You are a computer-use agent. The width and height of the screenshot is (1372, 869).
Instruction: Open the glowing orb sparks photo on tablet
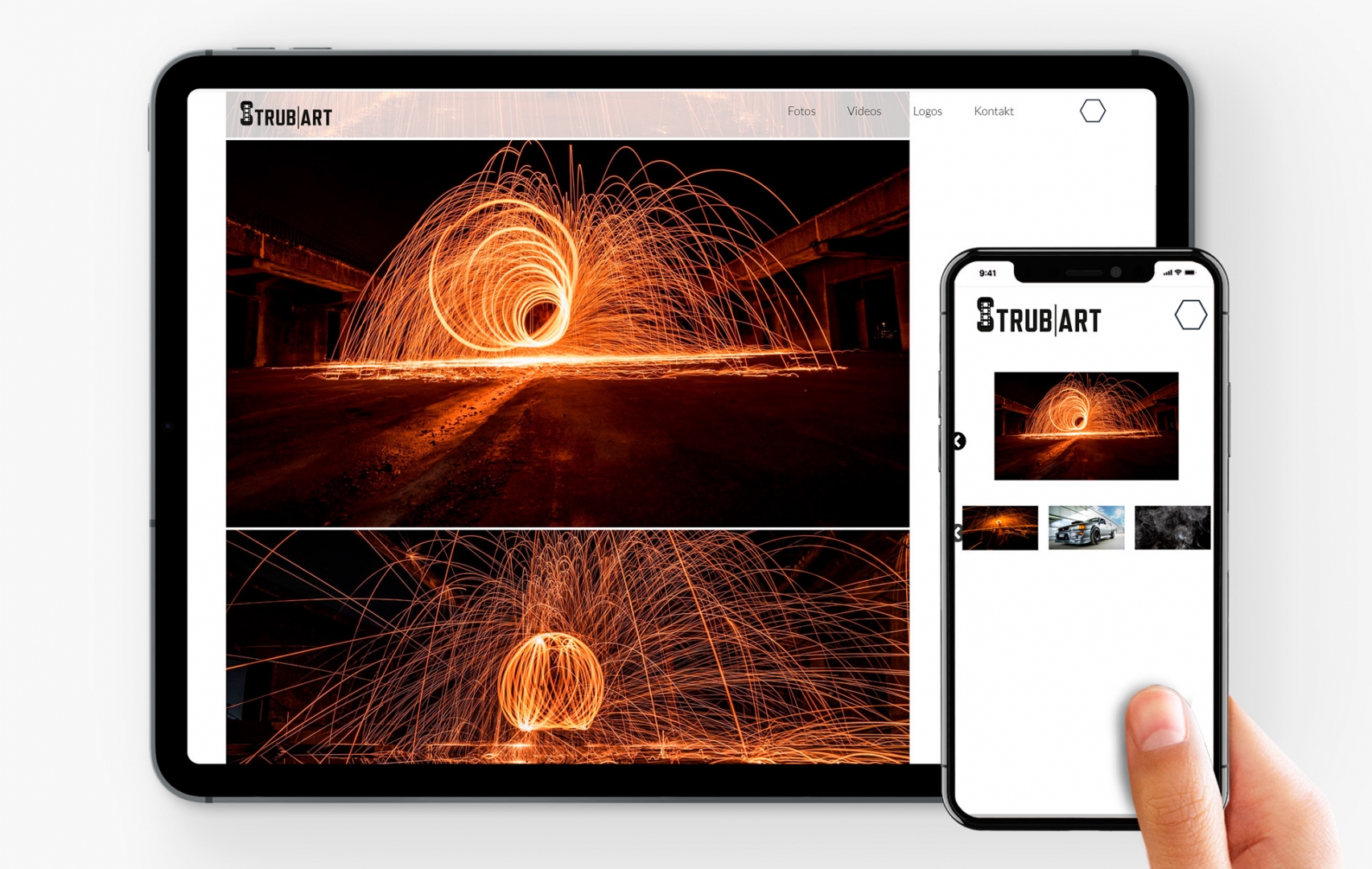pyautogui.click(x=567, y=646)
